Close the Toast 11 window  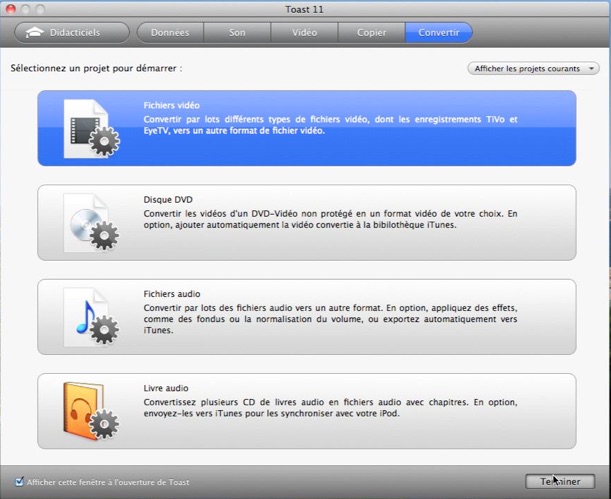11,9
